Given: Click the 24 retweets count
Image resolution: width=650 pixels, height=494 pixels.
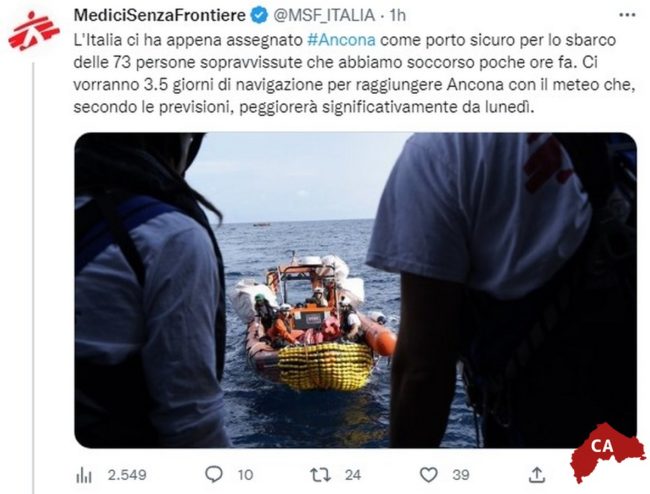Looking at the screenshot, I should [353, 475].
